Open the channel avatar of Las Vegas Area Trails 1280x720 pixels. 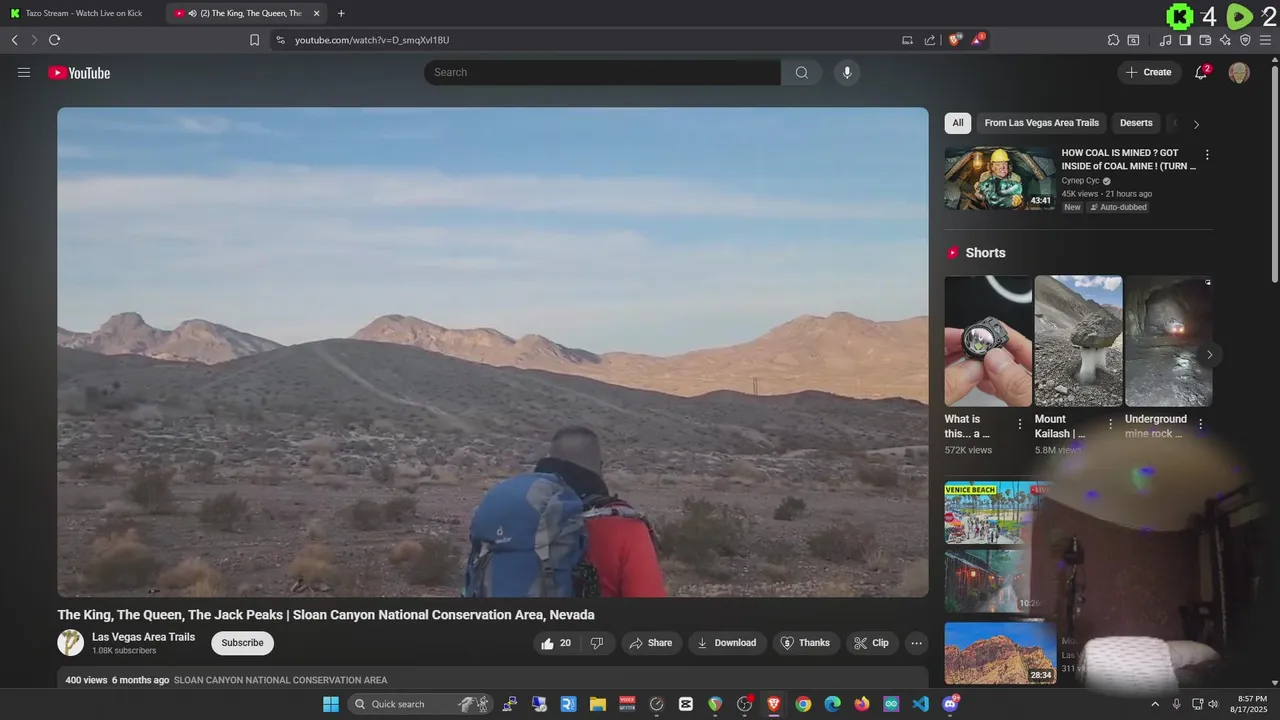click(x=70, y=643)
